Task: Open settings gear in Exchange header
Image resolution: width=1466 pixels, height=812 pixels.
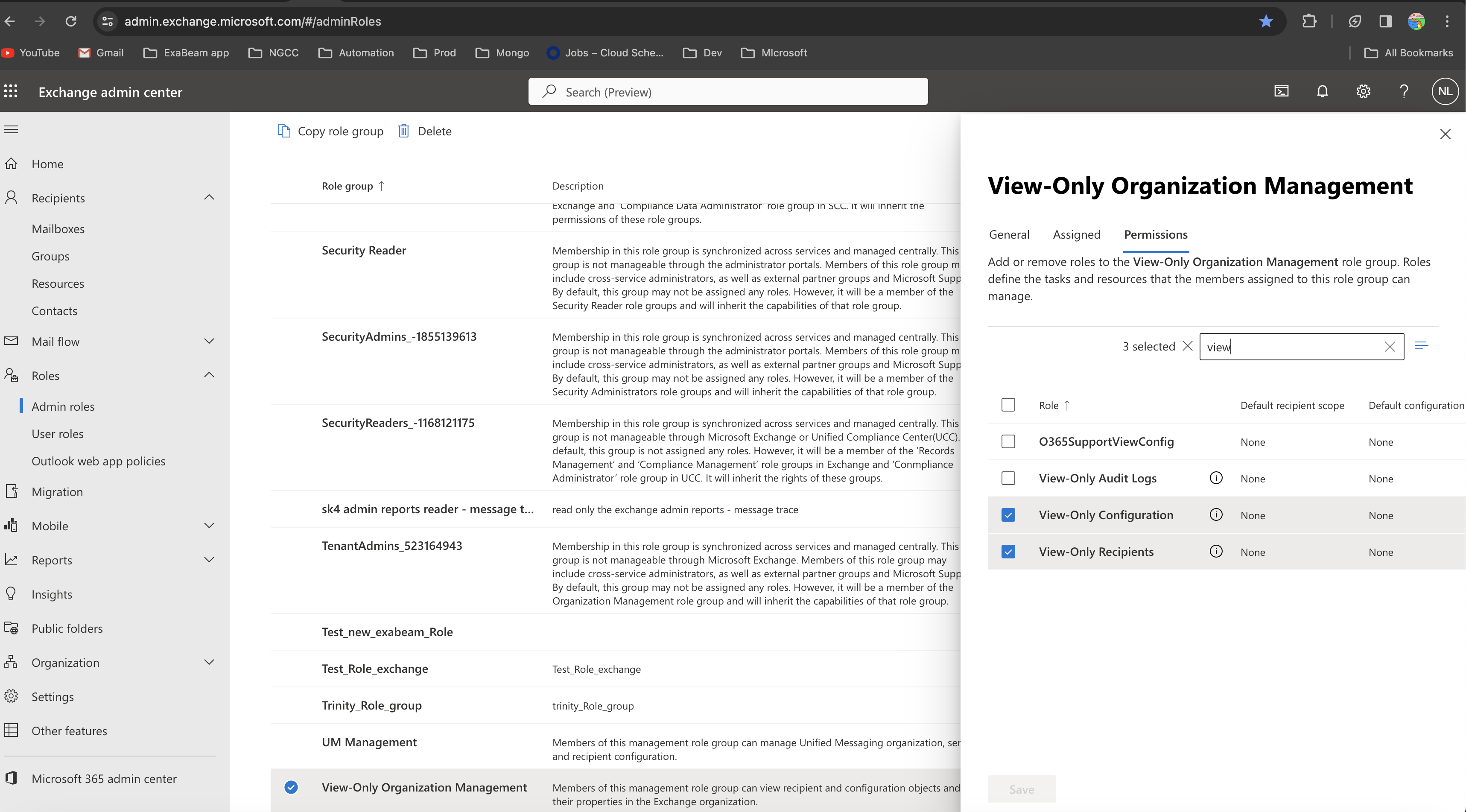Action: click(1363, 92)
